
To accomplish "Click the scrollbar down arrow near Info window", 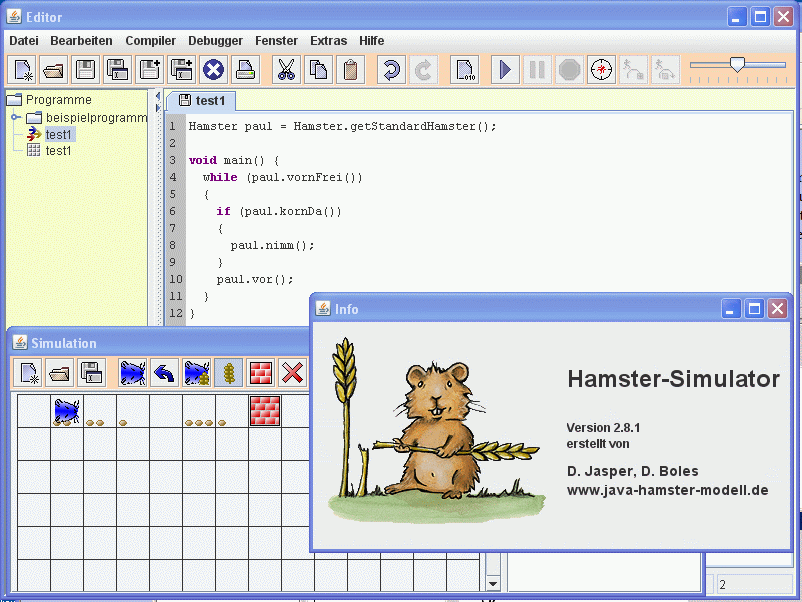I will (492, 583).
